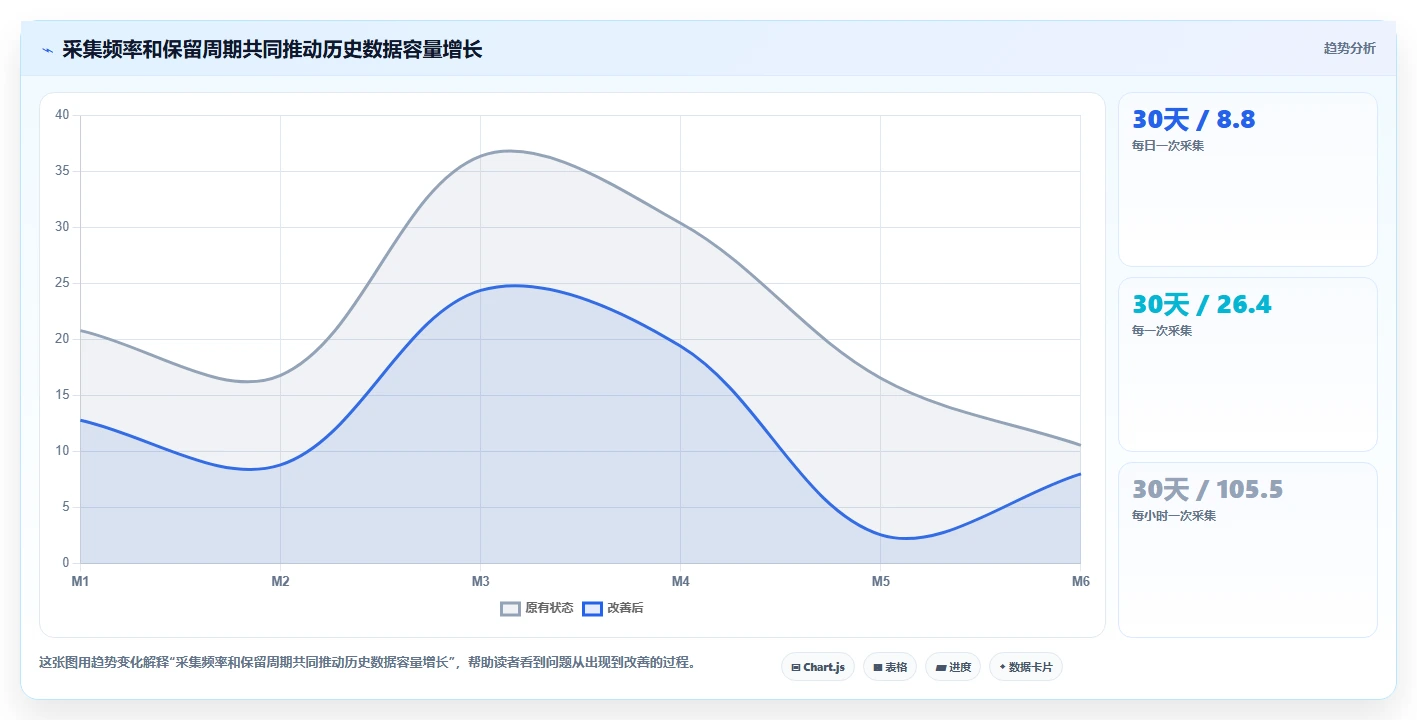1417x720 pixels.
Task: Click the M3 x-axis label
Action: click(x=480, y=581)
